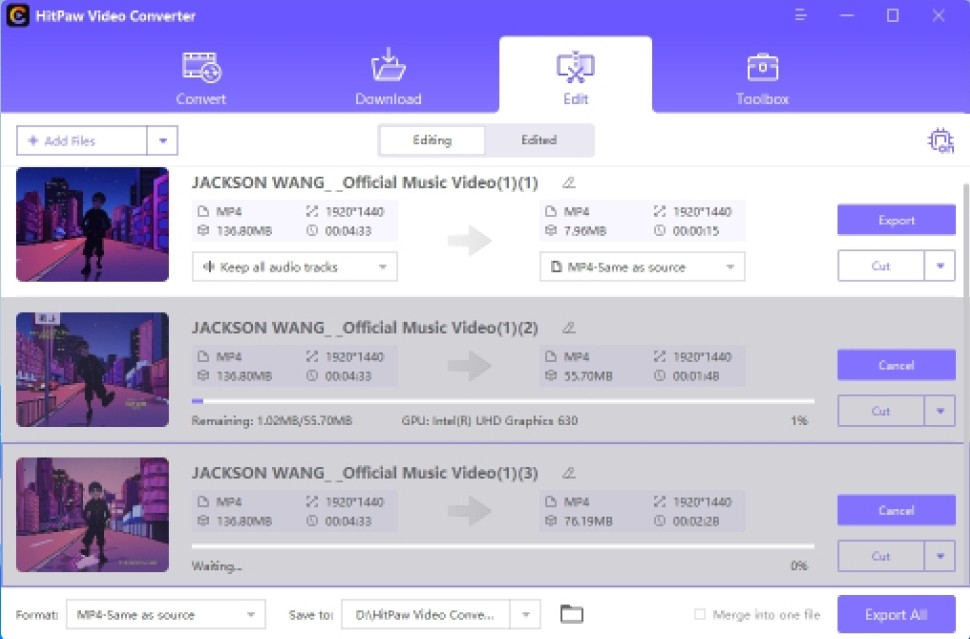Switch to the Download tab
970x639 pixels.
coord(388,78)
